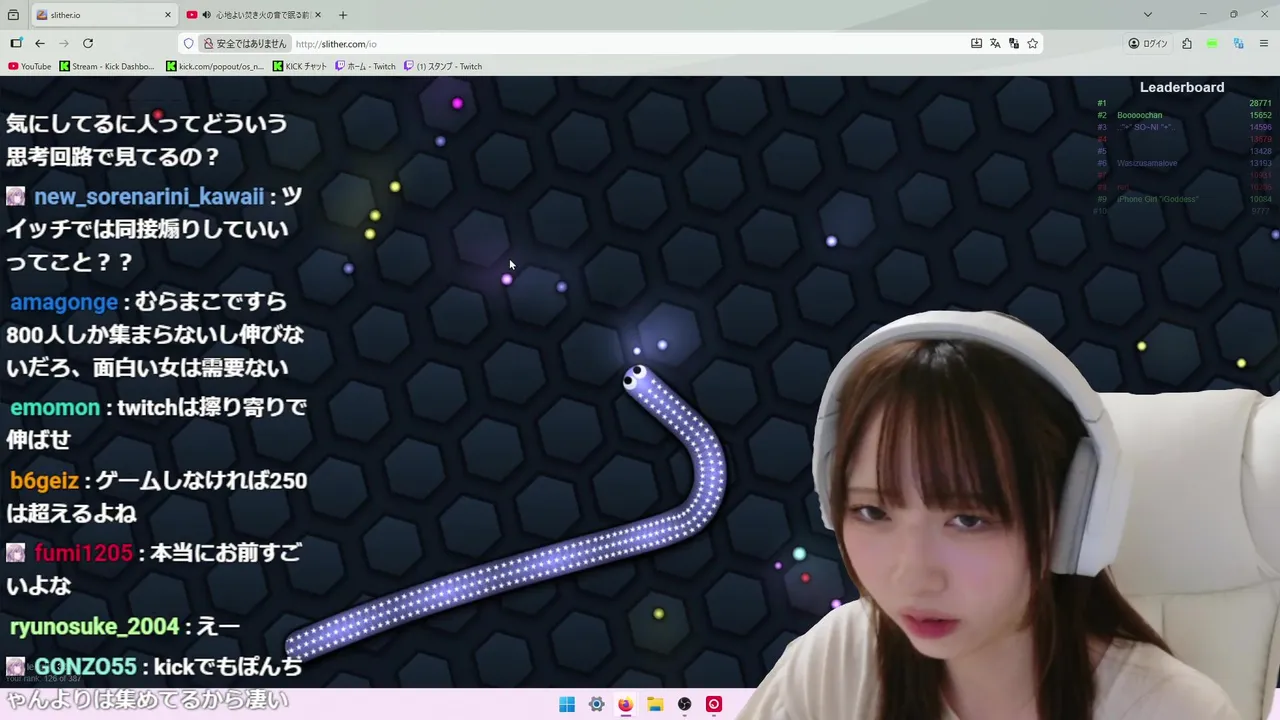
Task: Click chat username emomon
Action: [x=55, y=407]
